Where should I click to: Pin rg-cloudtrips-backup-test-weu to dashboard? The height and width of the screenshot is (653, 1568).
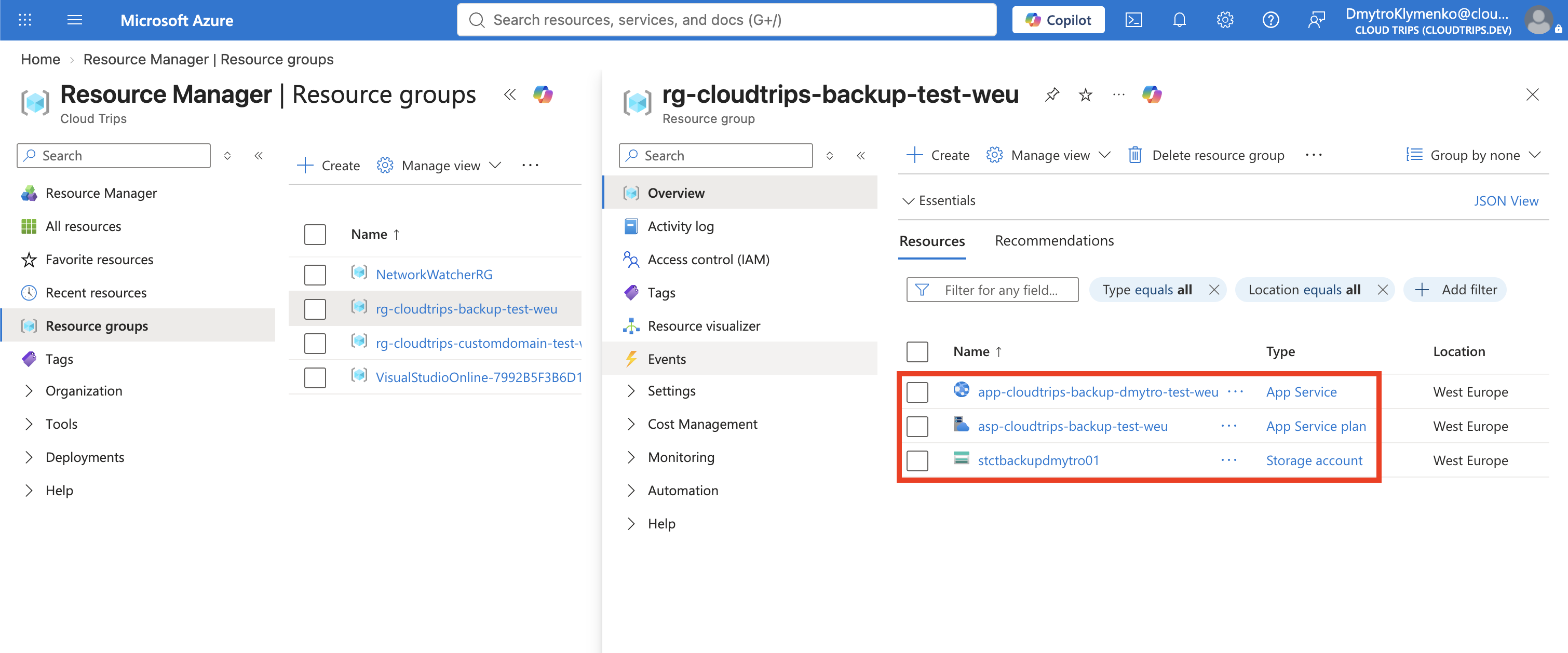pos(1052,94)
